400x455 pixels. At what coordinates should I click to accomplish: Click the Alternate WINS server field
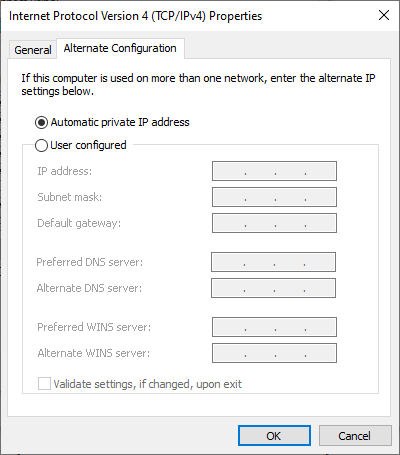point(274,353)
